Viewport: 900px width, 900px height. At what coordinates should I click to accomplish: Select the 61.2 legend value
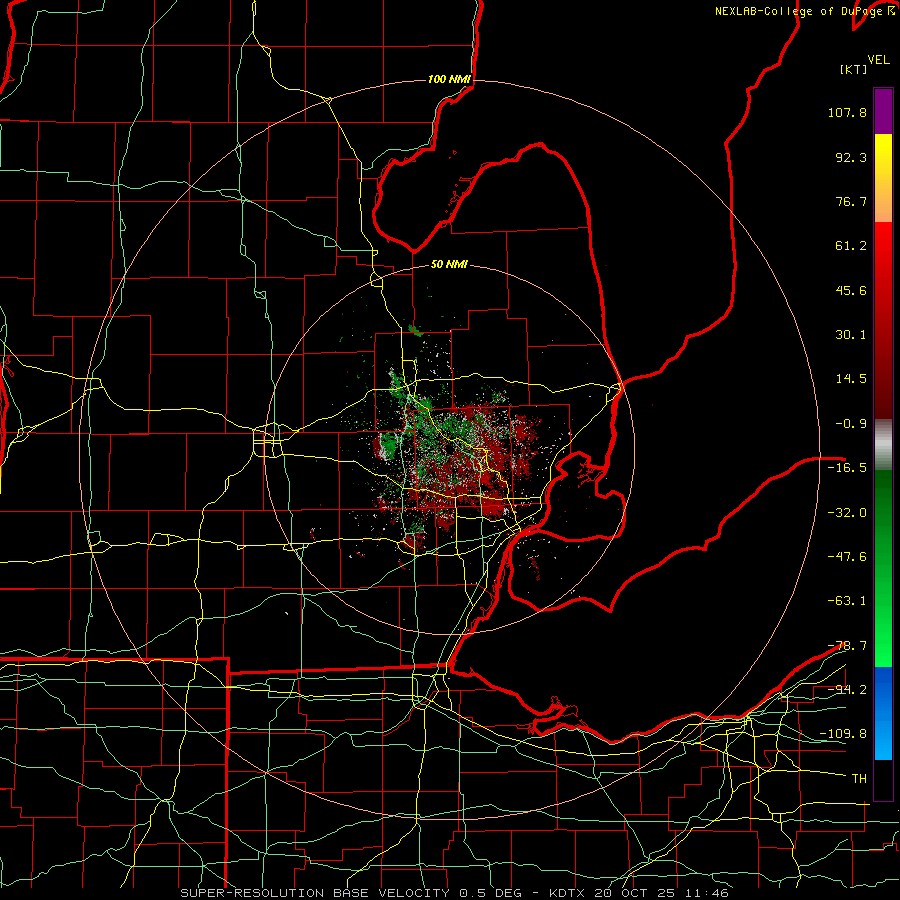(x=851, y=246)
